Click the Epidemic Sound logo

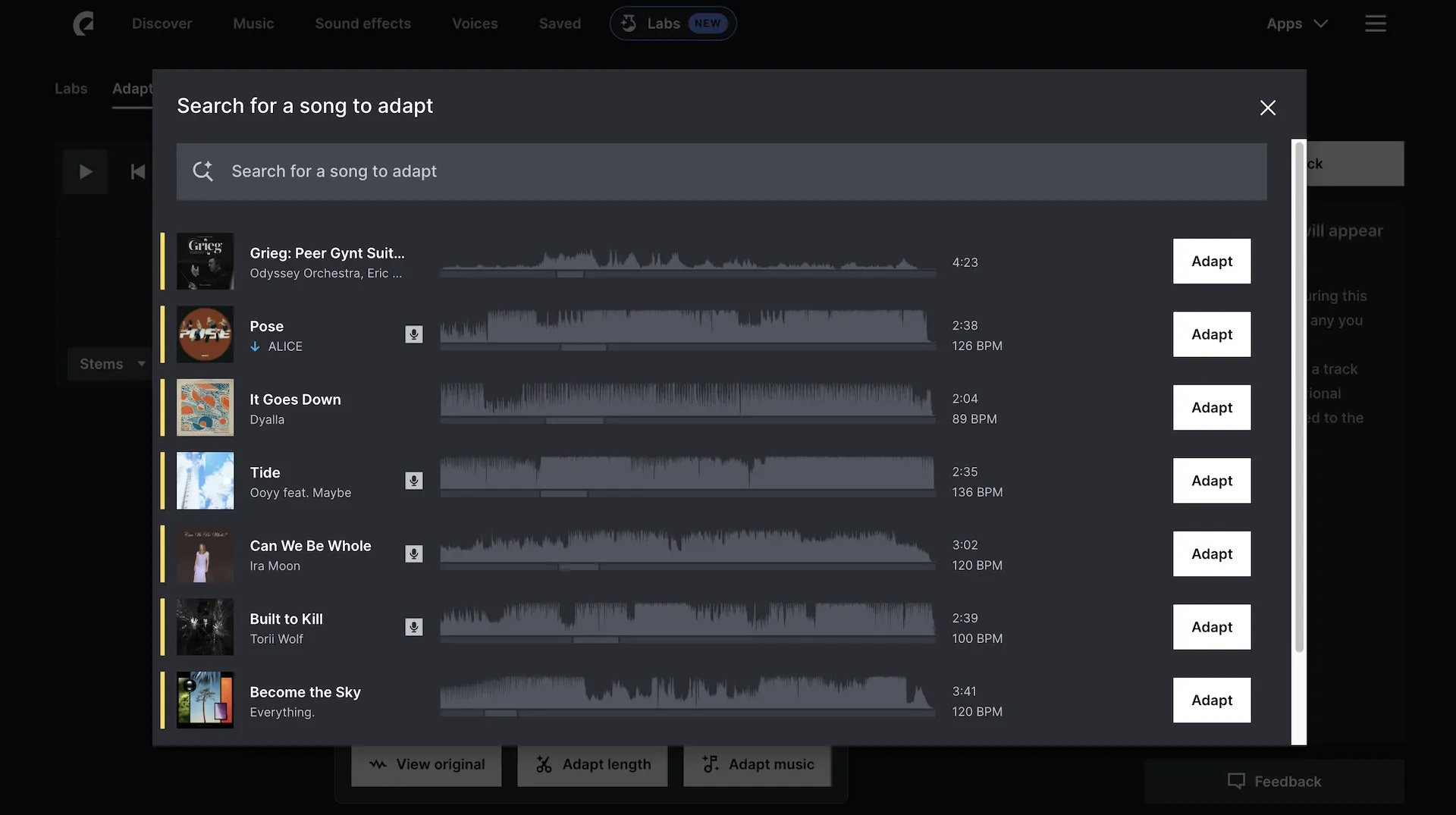83,23
